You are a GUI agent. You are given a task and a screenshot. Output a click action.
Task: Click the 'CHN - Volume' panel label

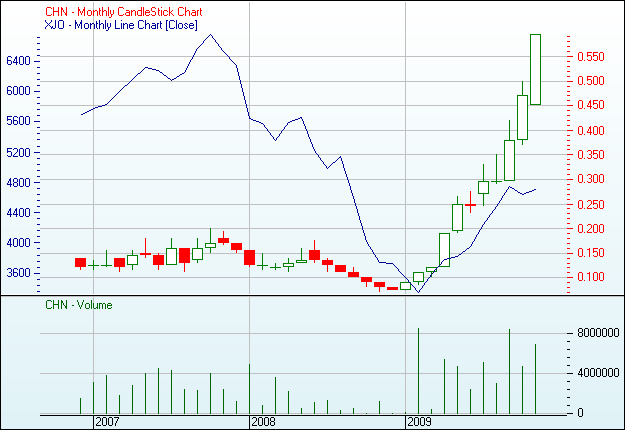click(x=79, y=305)
